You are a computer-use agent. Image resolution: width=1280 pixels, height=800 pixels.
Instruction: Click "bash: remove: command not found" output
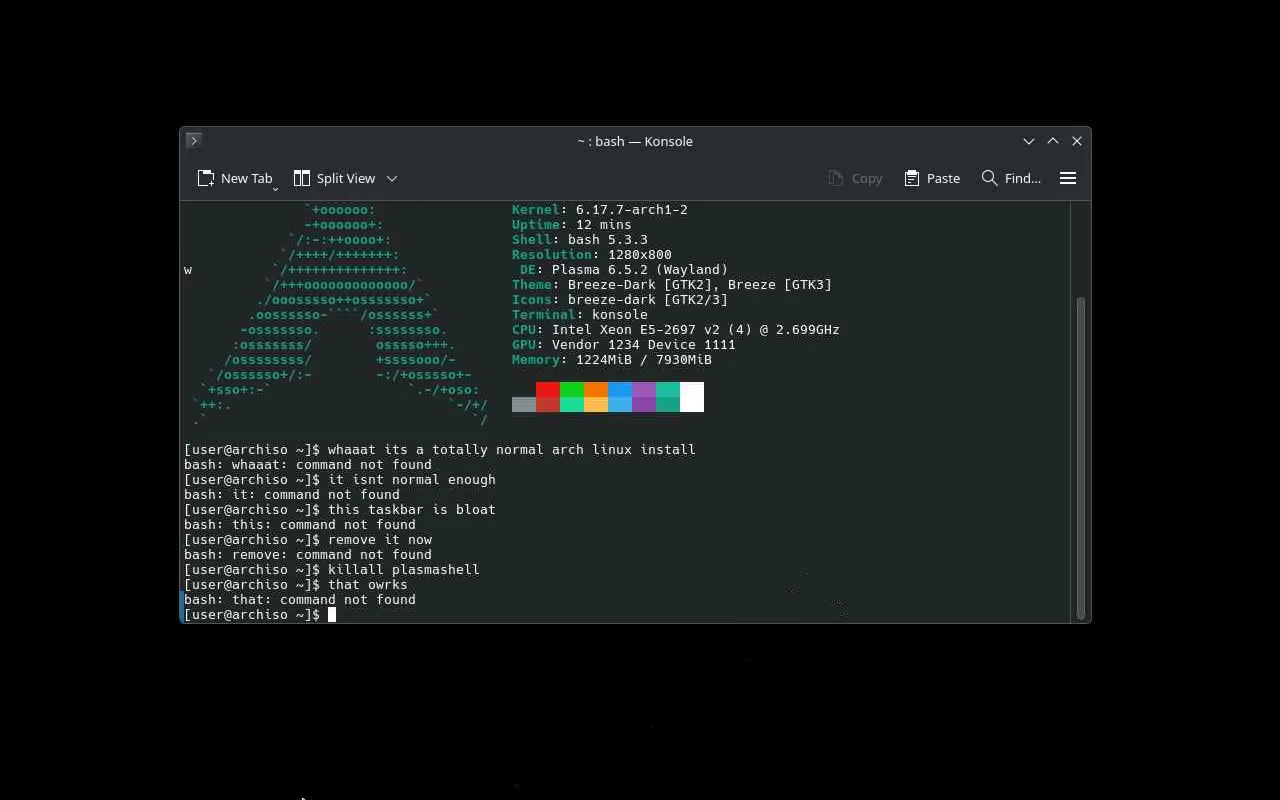click(x=308, y=555)
